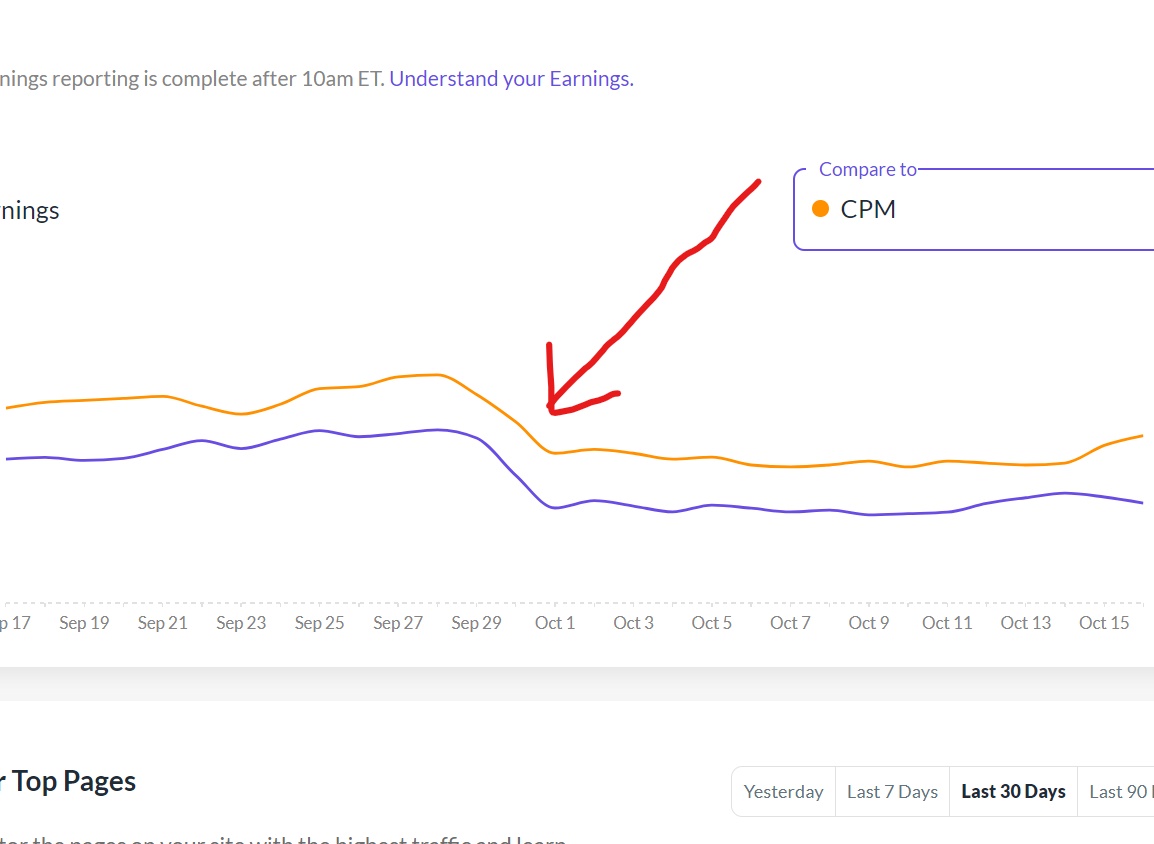The image size is (1154, 844).
Task: Click the red arrow annotation tip
Action: [551, 409]
